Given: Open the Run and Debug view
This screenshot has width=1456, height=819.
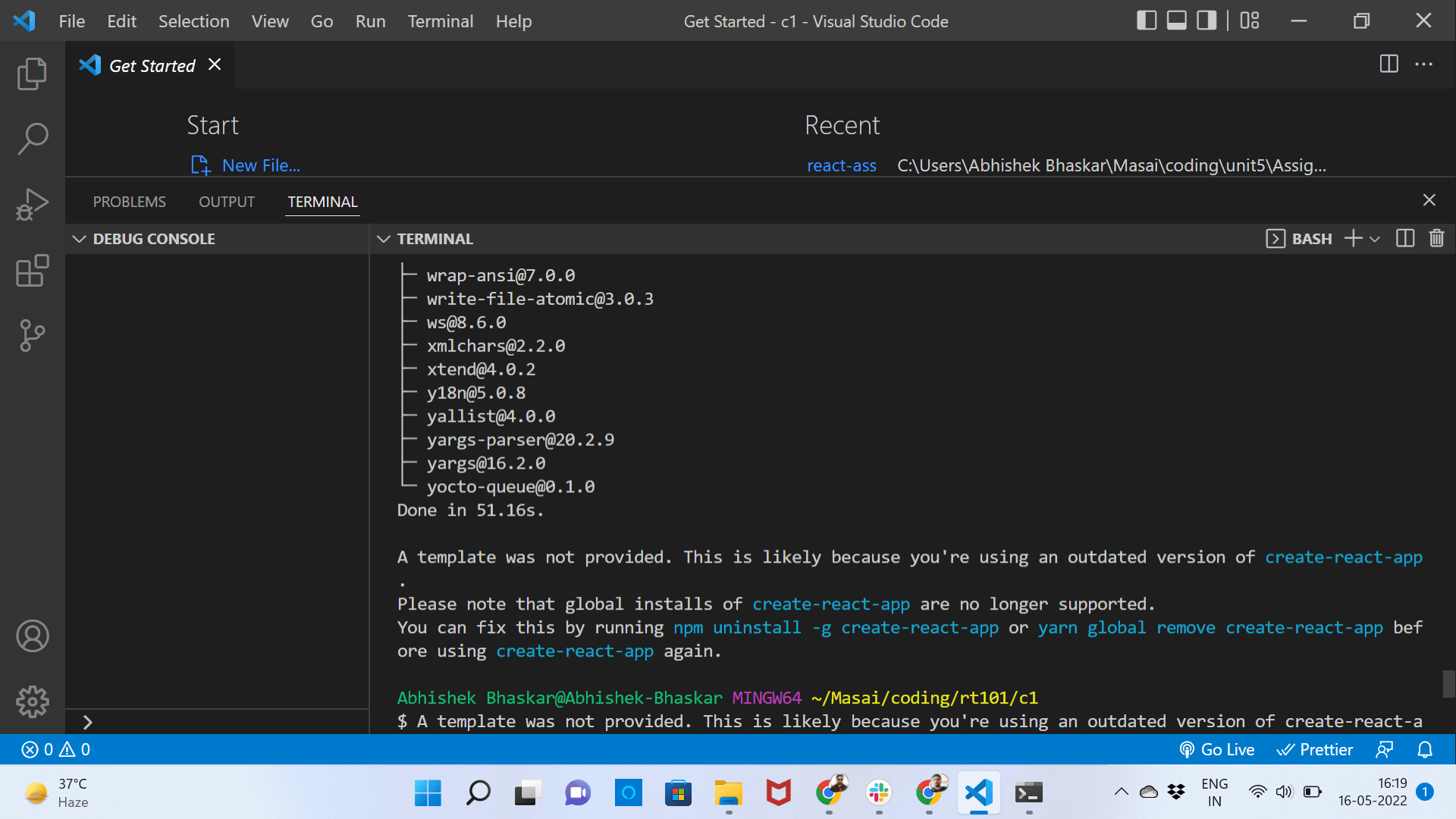Looking at the screenshot, I should coord(31,202).
